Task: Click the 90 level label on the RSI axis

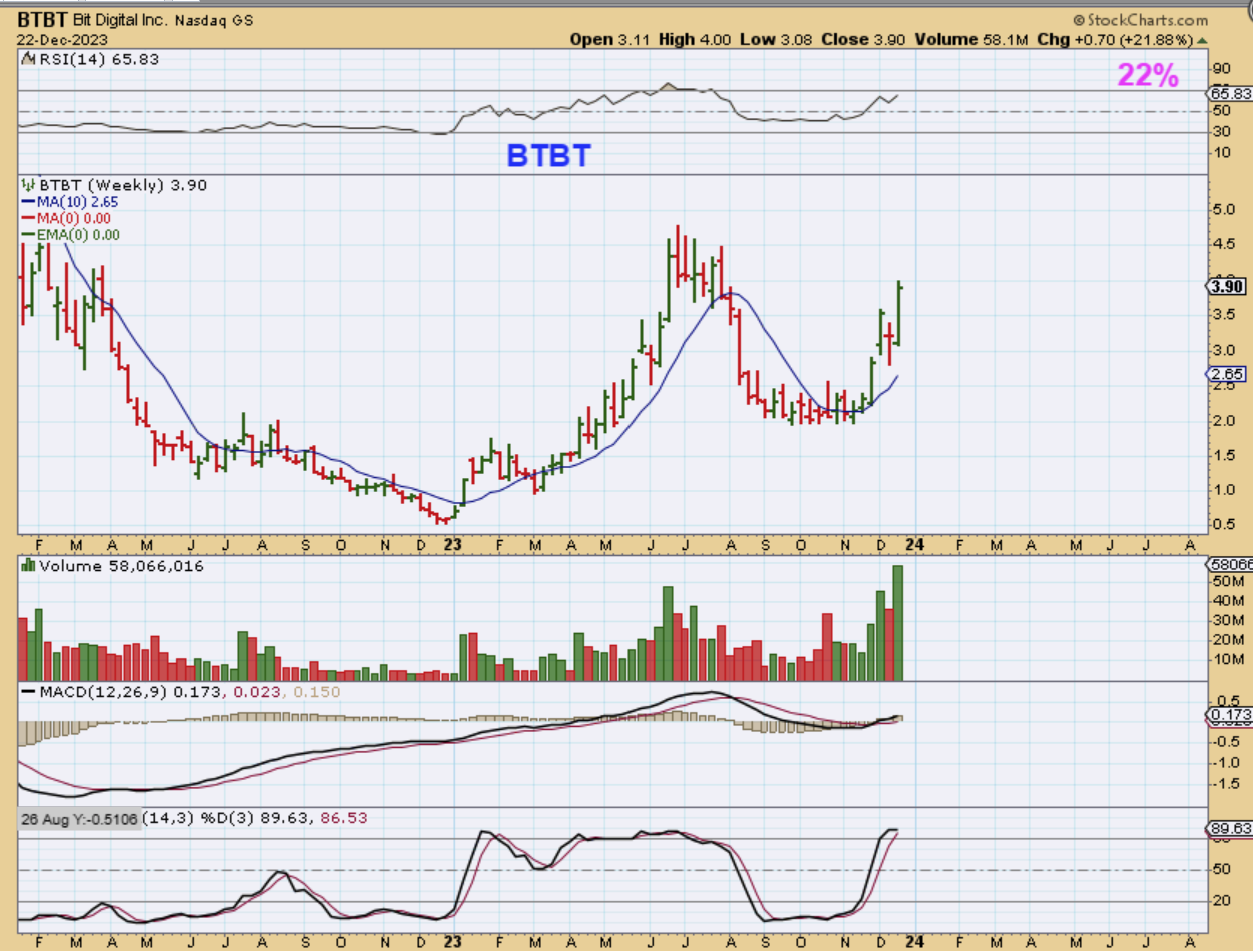Action: (1220, 69)
